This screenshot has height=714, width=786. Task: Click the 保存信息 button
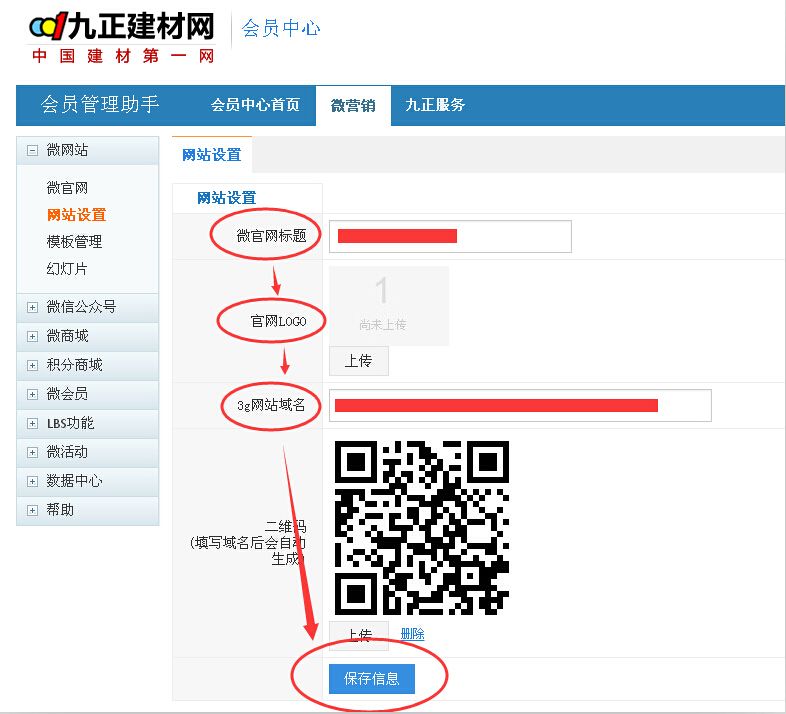pos(372,679)
